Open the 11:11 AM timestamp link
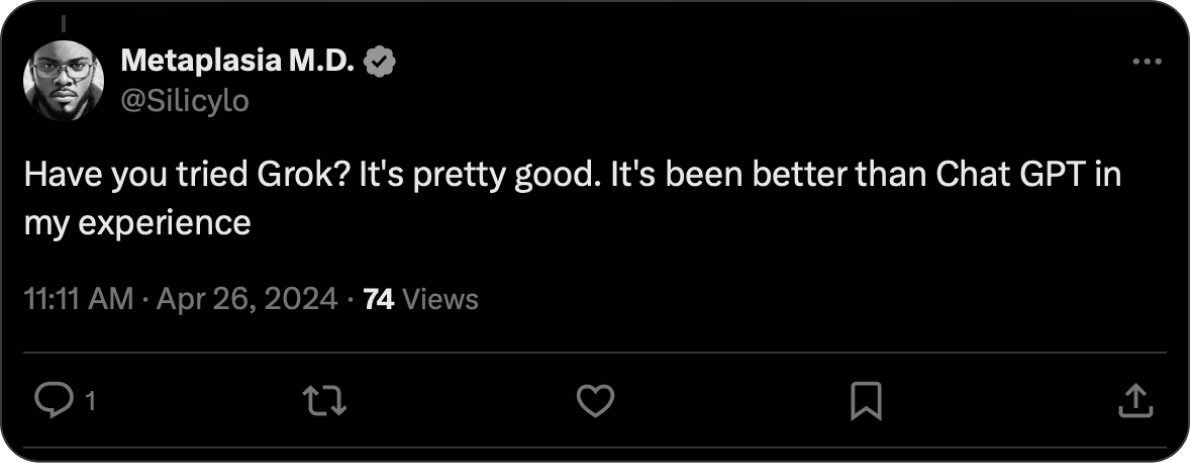Image resolution: width=1190 pixels, height=463 pixels. [78, 299]
